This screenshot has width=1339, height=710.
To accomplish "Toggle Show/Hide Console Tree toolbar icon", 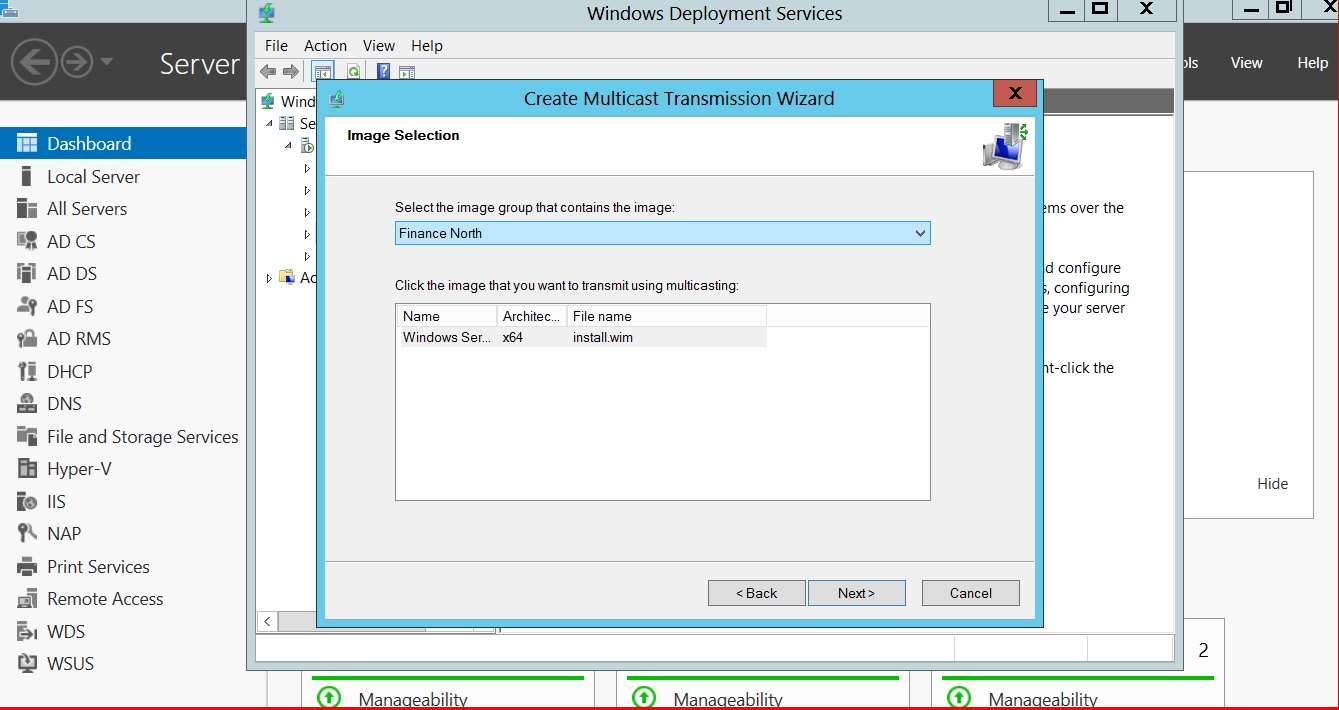I will click(x=322, y=71).
